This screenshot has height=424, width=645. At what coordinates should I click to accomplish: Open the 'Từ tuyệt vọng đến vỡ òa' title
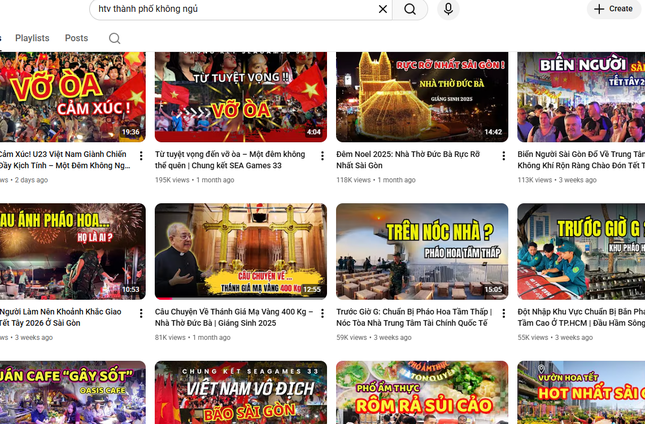coord(230,160)
